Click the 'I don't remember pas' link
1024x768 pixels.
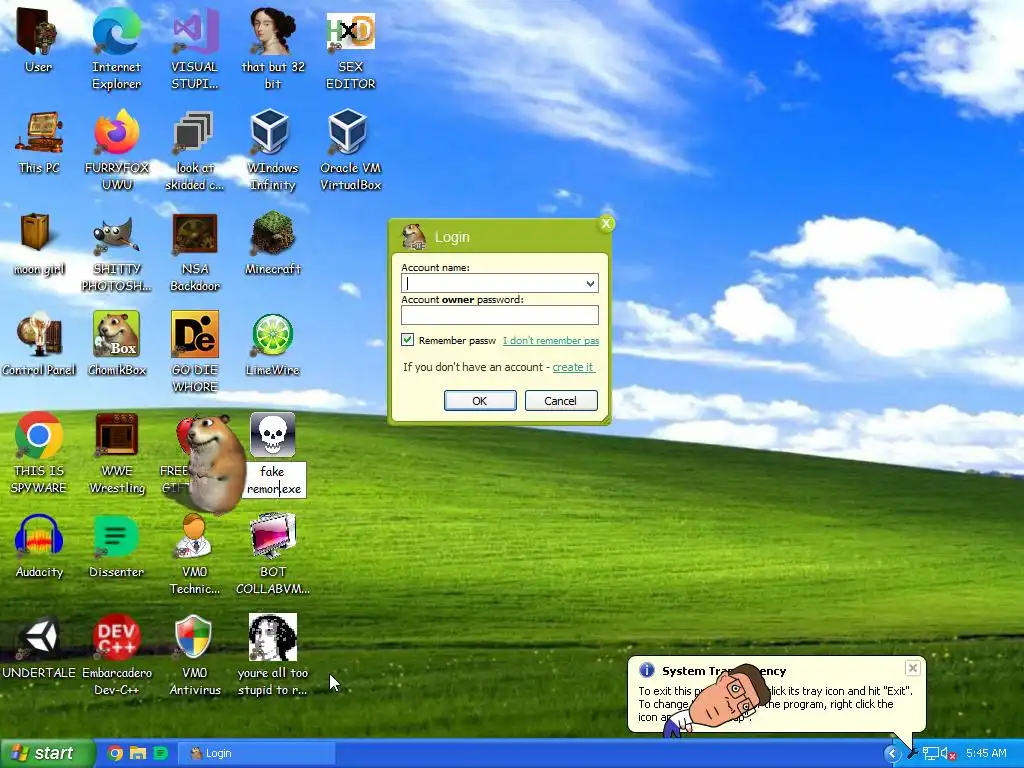pos(551,340)
